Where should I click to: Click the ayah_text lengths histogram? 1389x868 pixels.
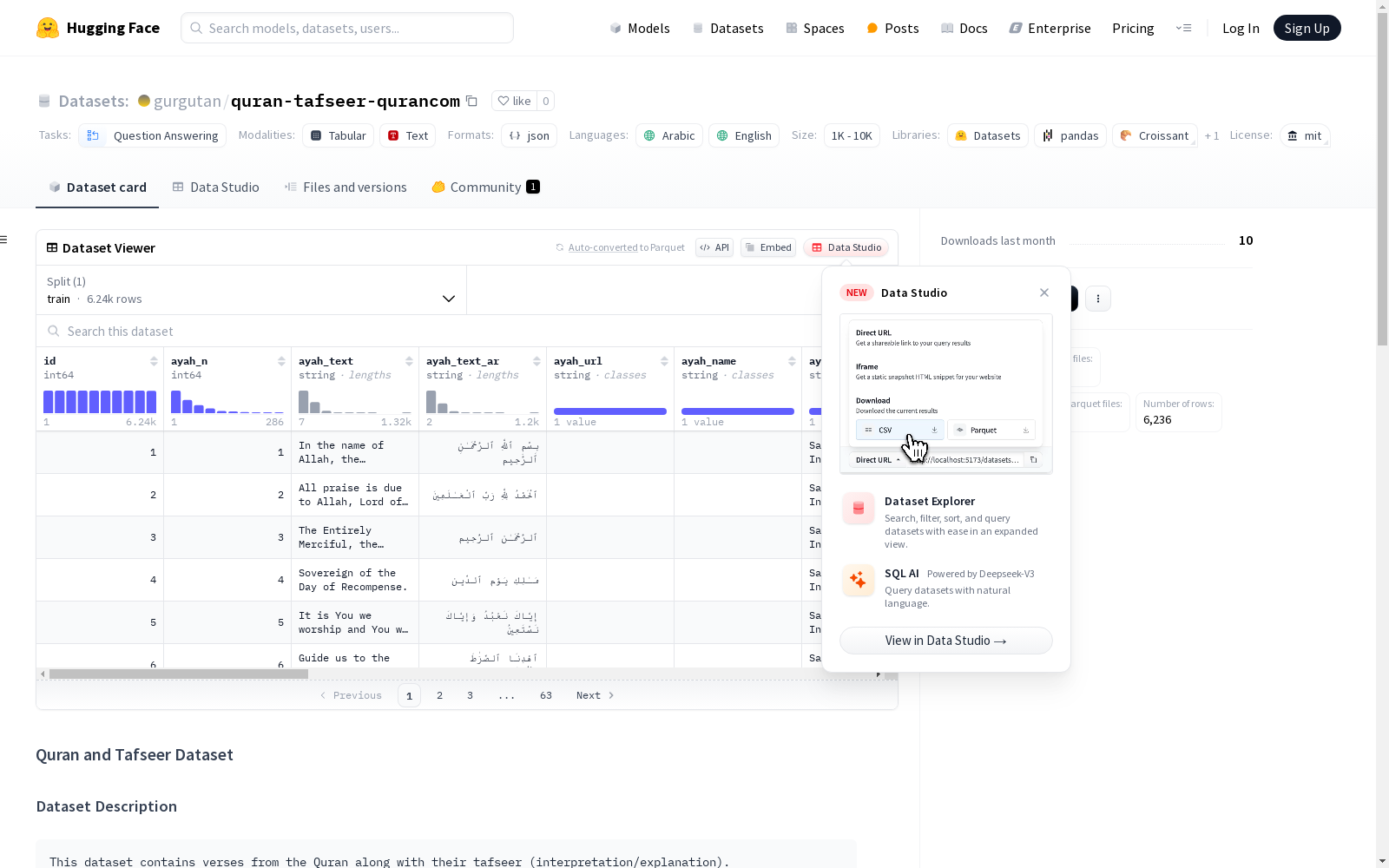point(355,402)
